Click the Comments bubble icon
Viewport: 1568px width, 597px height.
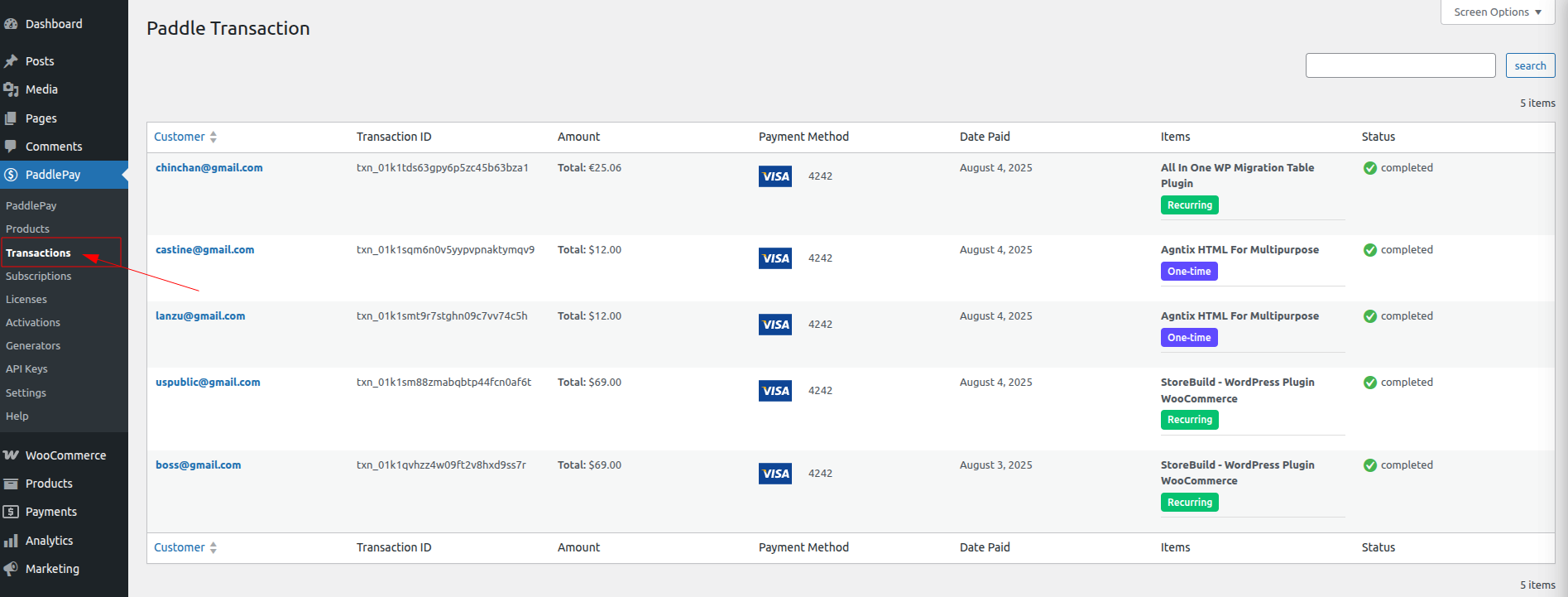point(11,147)
